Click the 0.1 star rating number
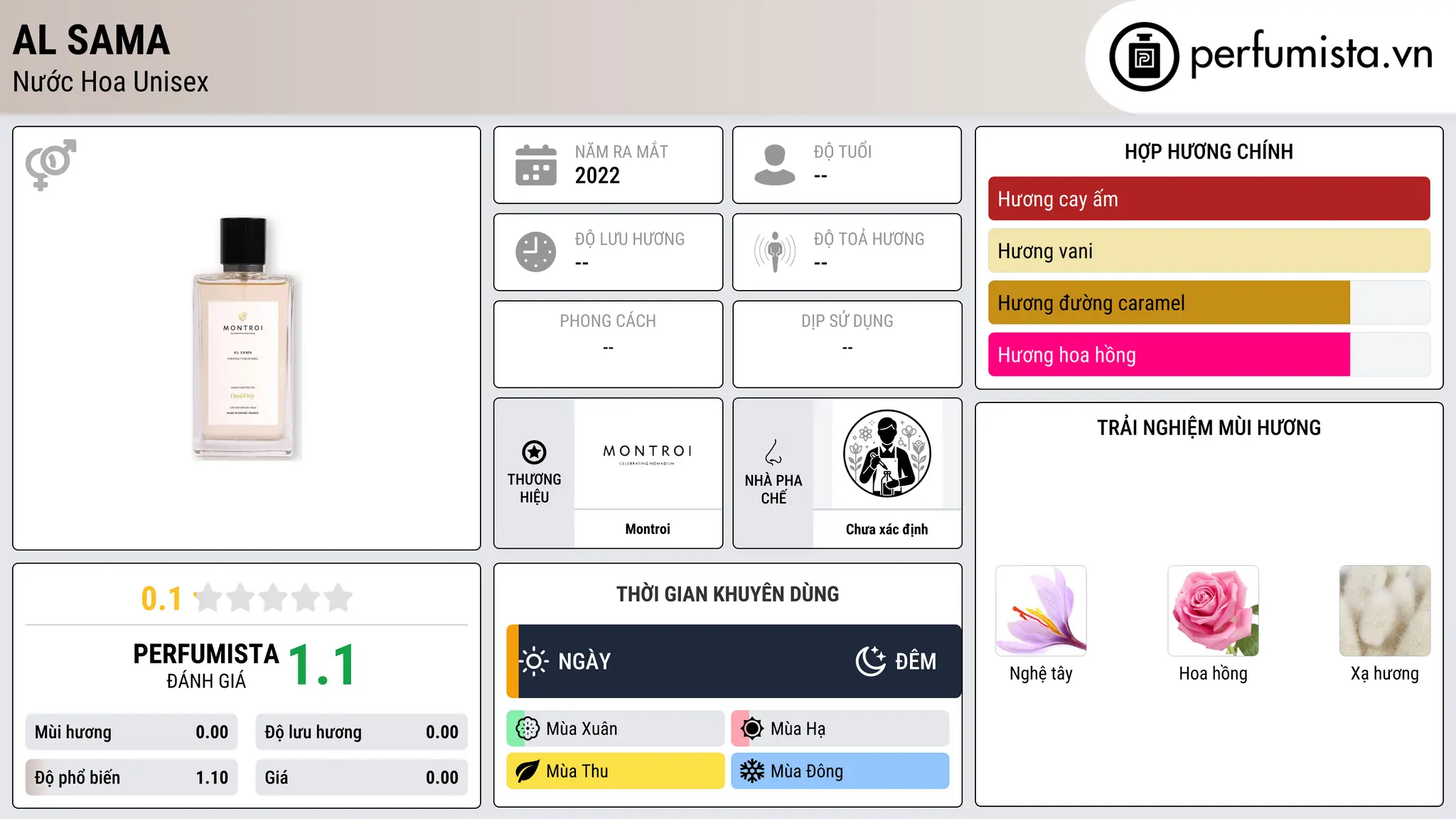This screenshot has width=1456, height=819. click(161, 599)
